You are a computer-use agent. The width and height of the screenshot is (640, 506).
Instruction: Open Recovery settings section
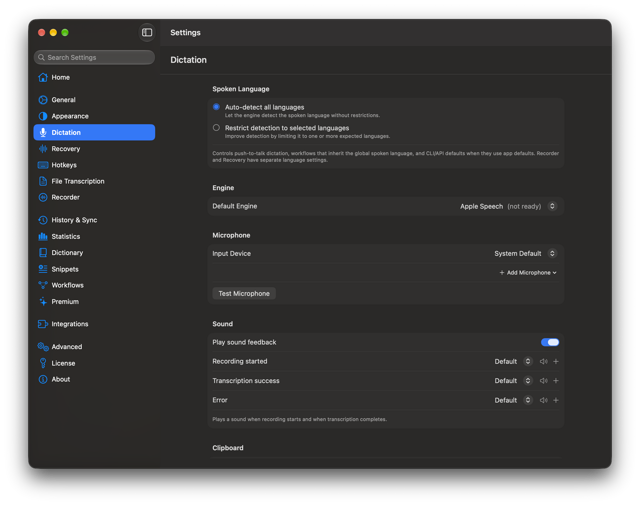94,149
